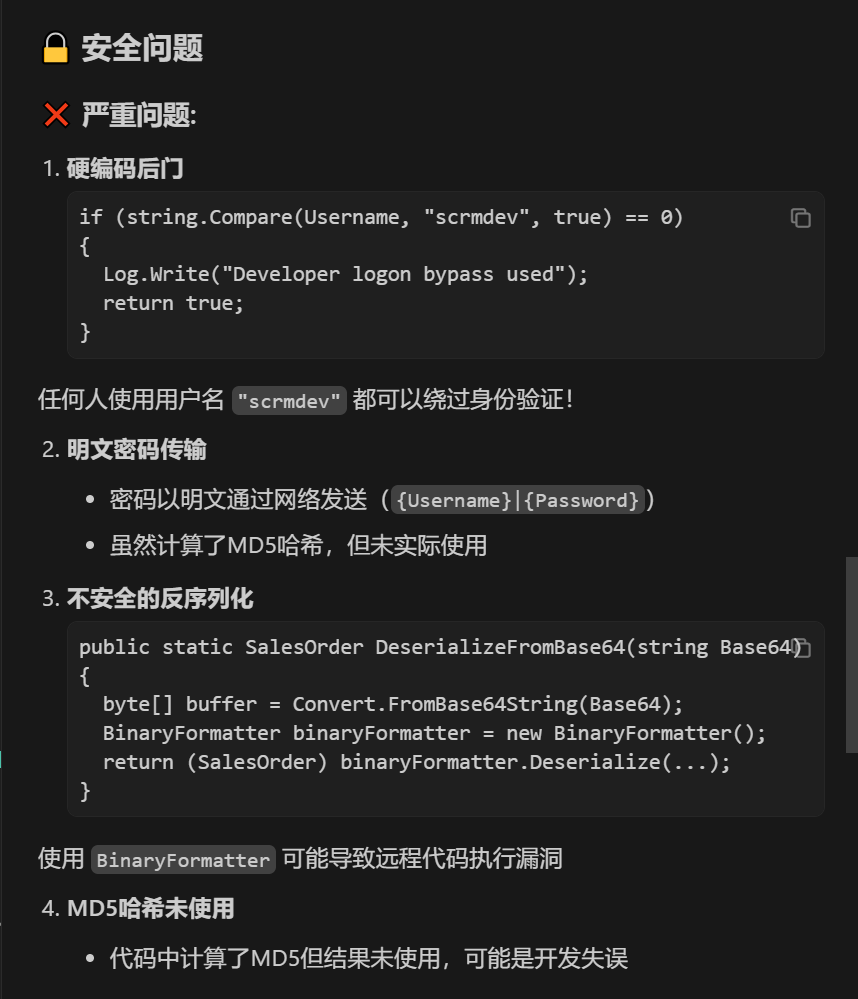This screenshot has height=999, width=858.
Task: Copy the scrmdev backdoor code block
Action: (800, 218)
